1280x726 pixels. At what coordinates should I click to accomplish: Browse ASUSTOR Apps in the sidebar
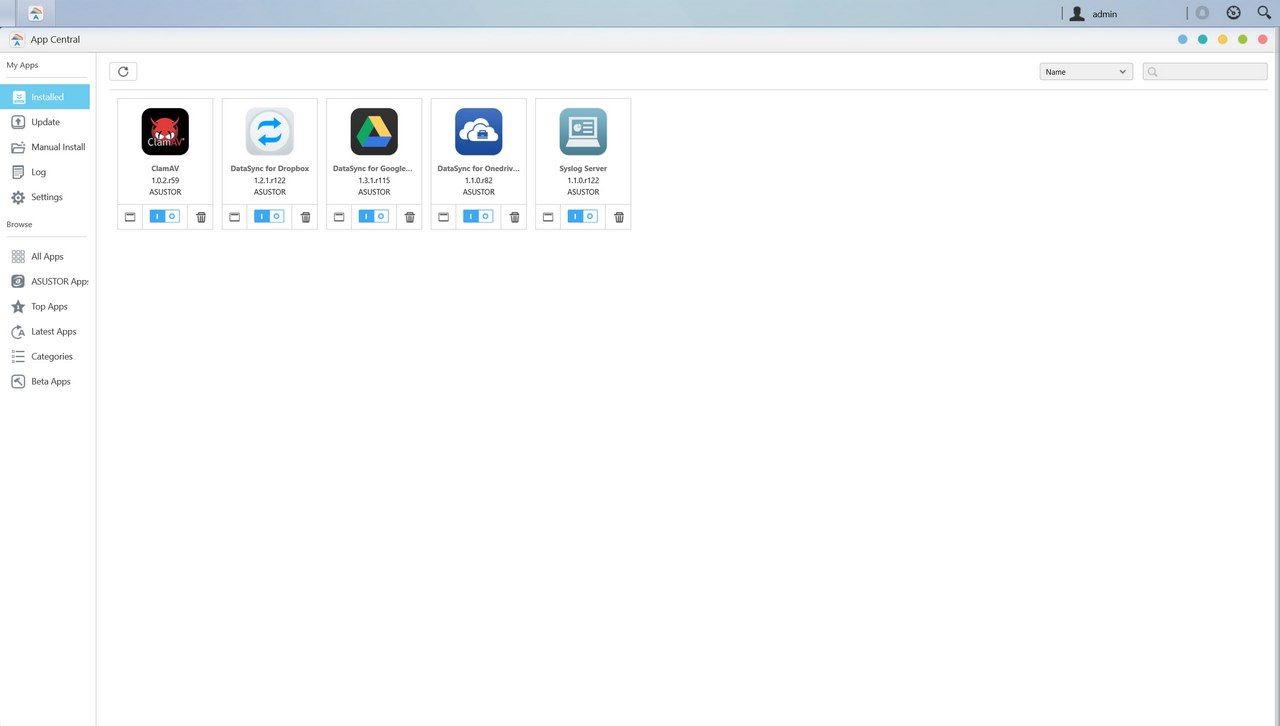[x=45, y=282]
